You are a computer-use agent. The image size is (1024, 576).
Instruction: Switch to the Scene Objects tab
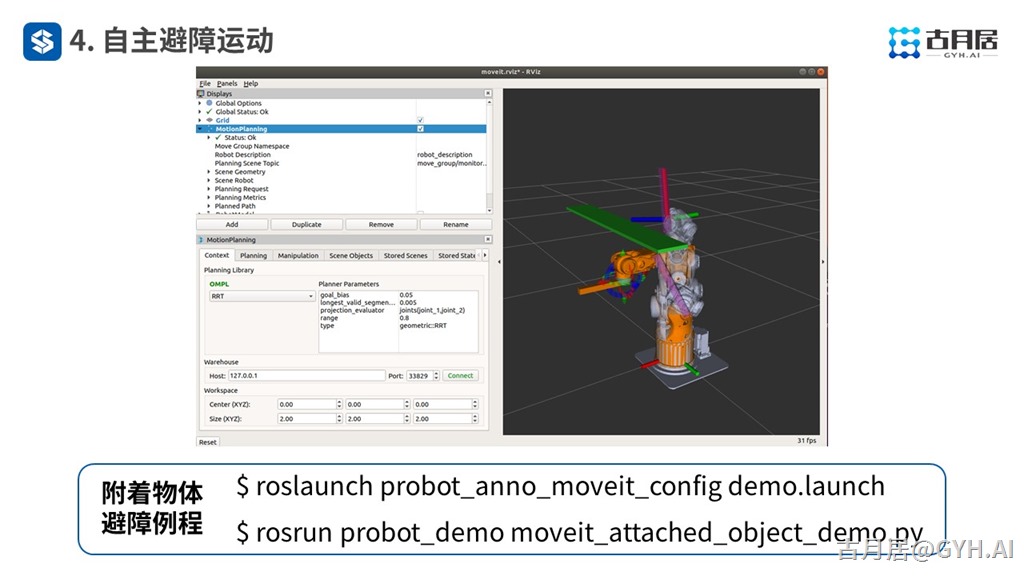351,255
